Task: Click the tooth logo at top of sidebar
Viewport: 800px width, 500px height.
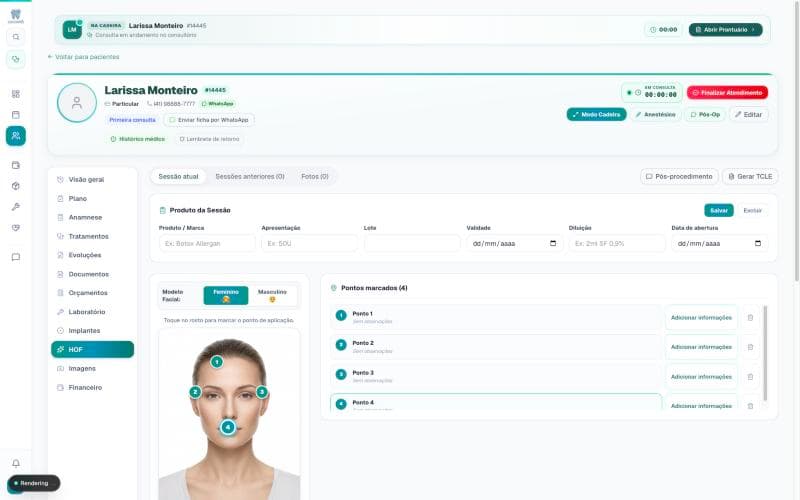Action: click(x=16, y=15)
